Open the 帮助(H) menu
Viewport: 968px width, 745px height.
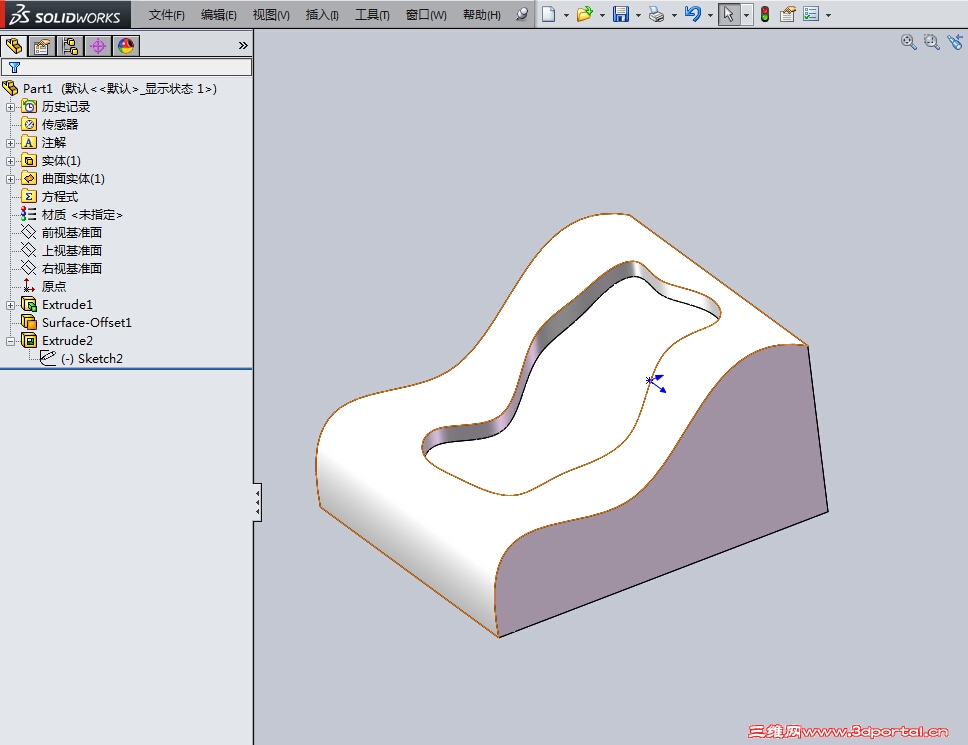pyautogui.click(x=482, y=15)
